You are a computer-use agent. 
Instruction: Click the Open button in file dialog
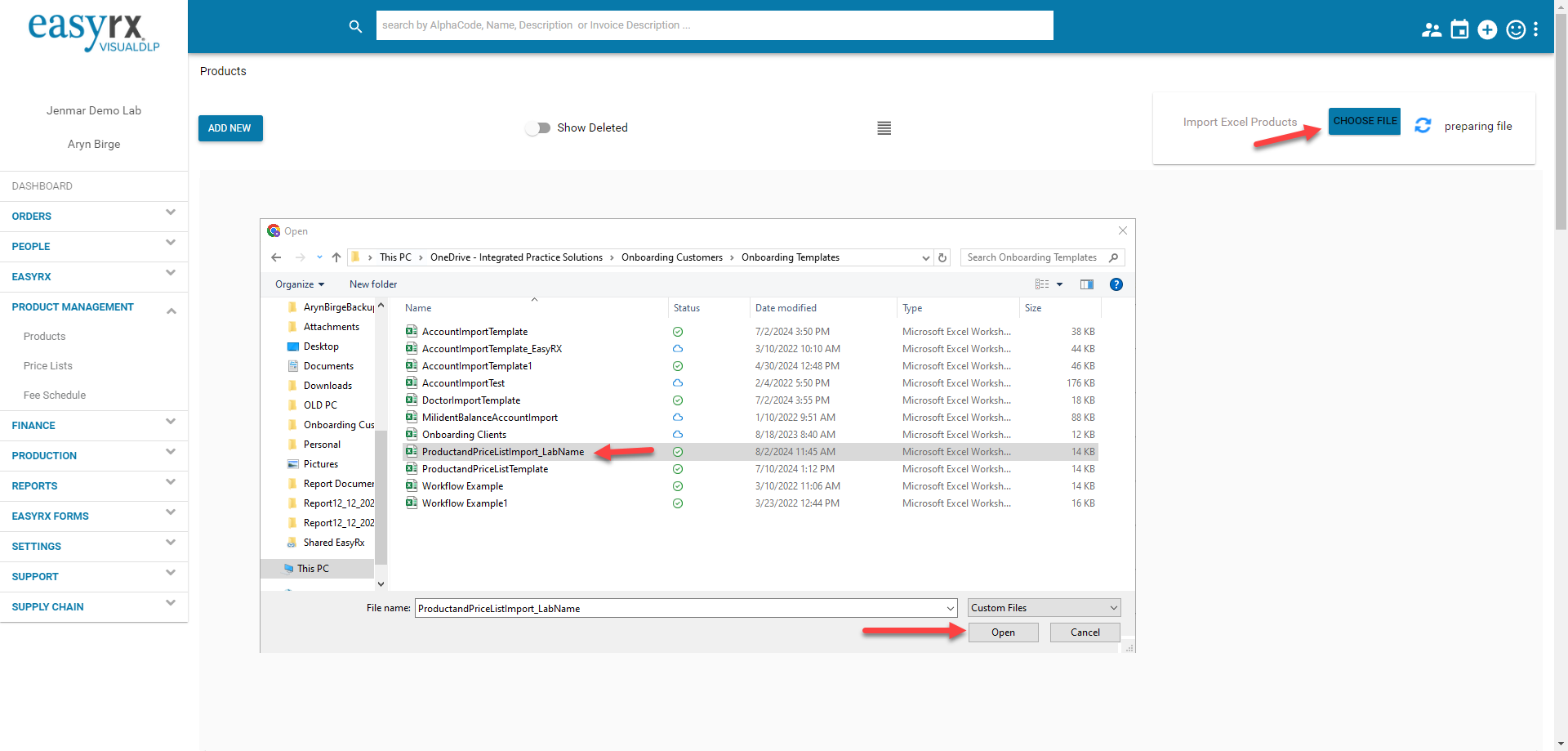coord(1003,633)
